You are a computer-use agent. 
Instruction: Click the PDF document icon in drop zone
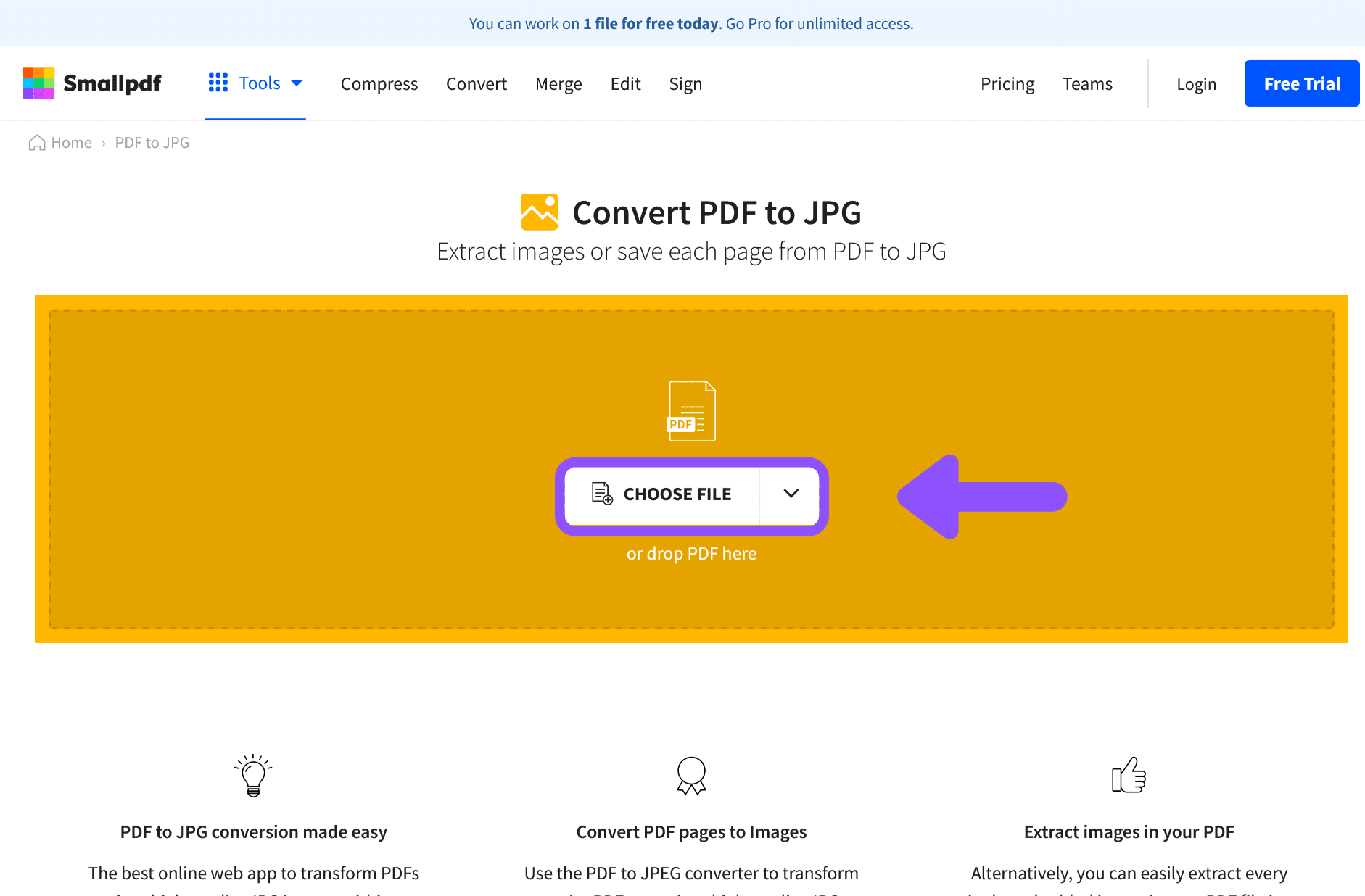click(691, 410)
